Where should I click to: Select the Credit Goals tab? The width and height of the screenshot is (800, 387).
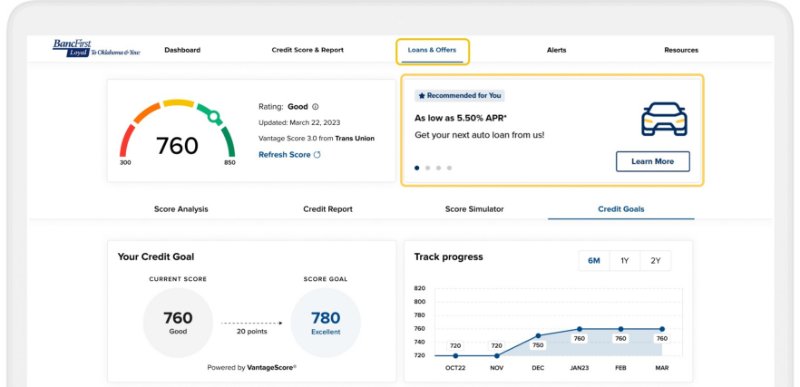[x=621, y=209]
